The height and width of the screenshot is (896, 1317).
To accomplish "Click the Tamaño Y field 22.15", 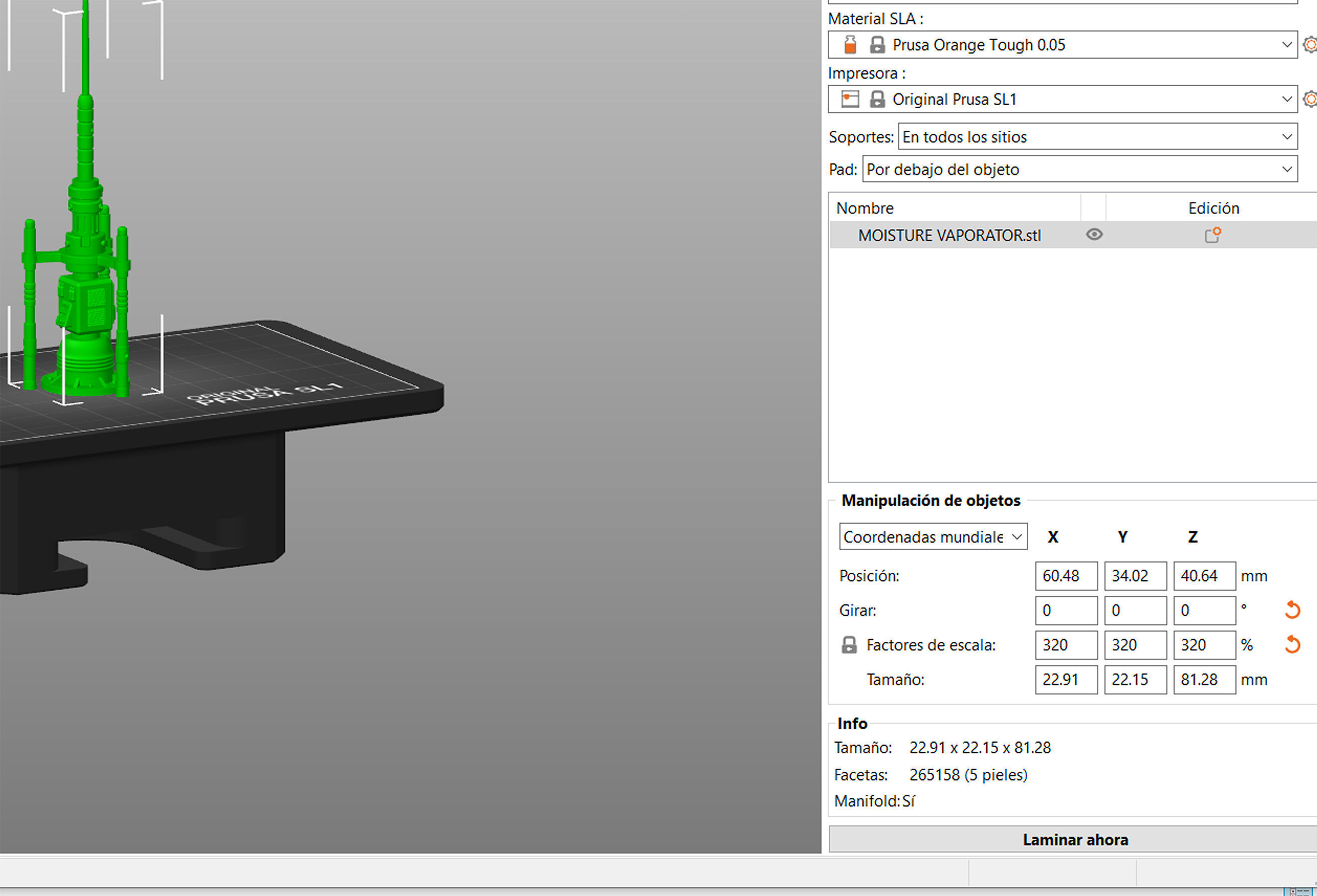I will (1135, 680).
